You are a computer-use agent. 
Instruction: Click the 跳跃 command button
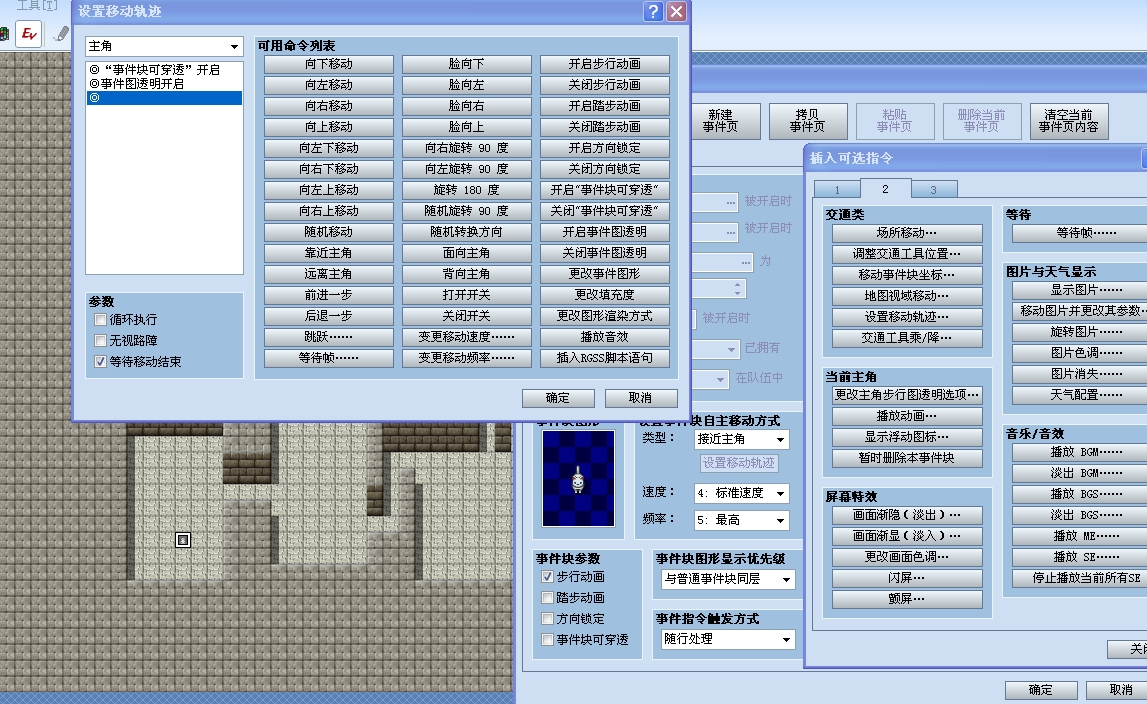(x=328, y=337)
